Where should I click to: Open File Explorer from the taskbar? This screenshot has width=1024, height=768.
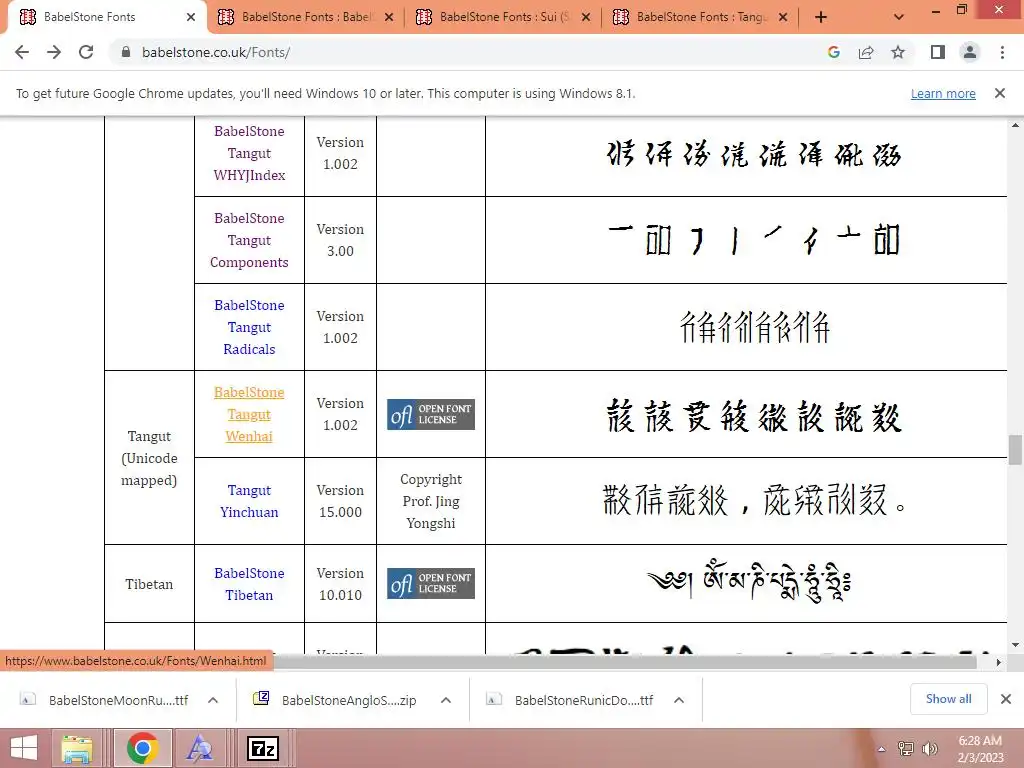tap(77, 748)
